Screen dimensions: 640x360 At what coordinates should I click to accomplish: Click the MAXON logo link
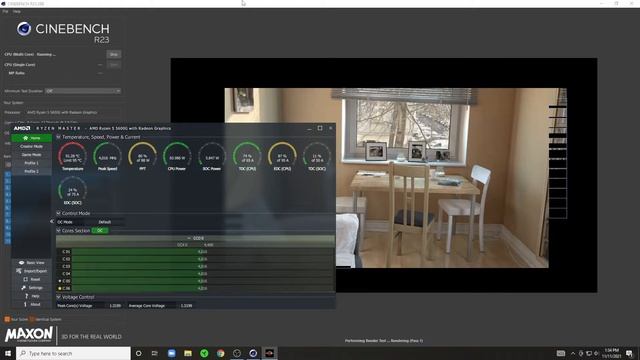pos(29,335)
